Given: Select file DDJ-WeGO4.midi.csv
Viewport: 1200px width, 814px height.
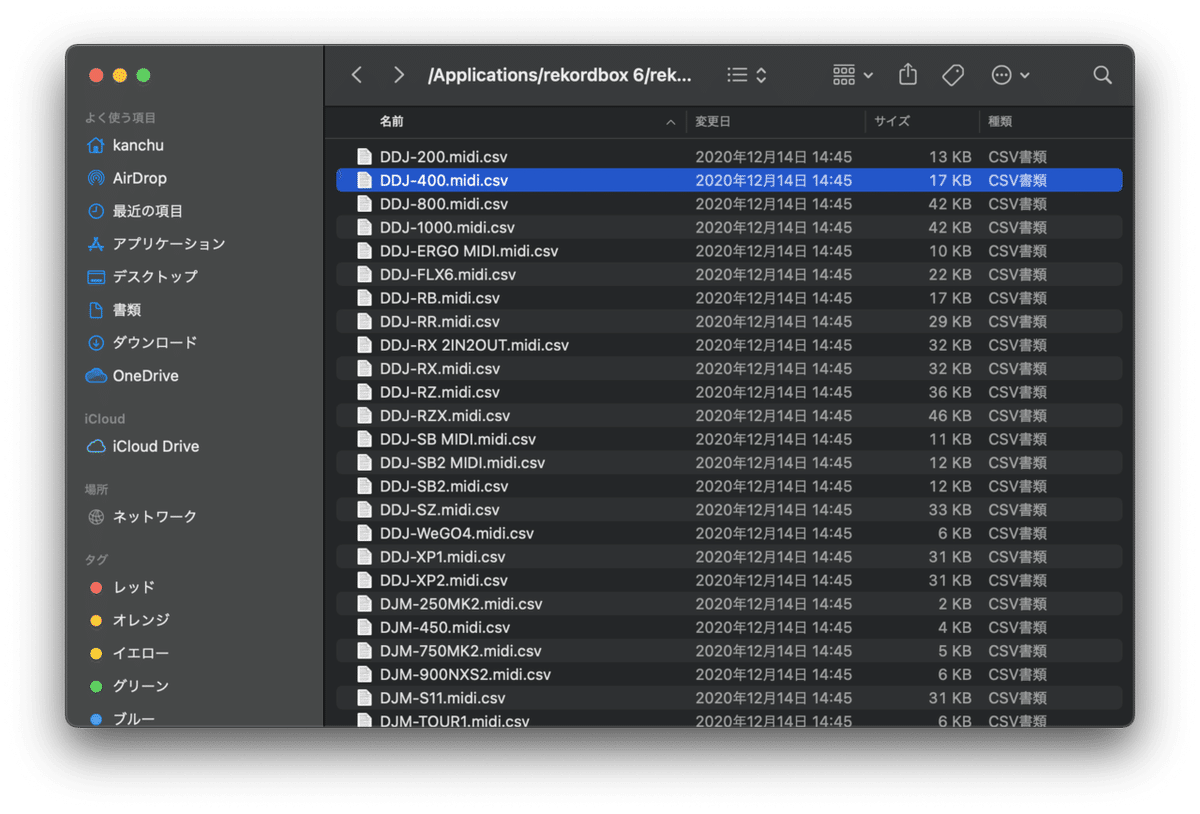Looking at the screenshot, I should point(729,533).
